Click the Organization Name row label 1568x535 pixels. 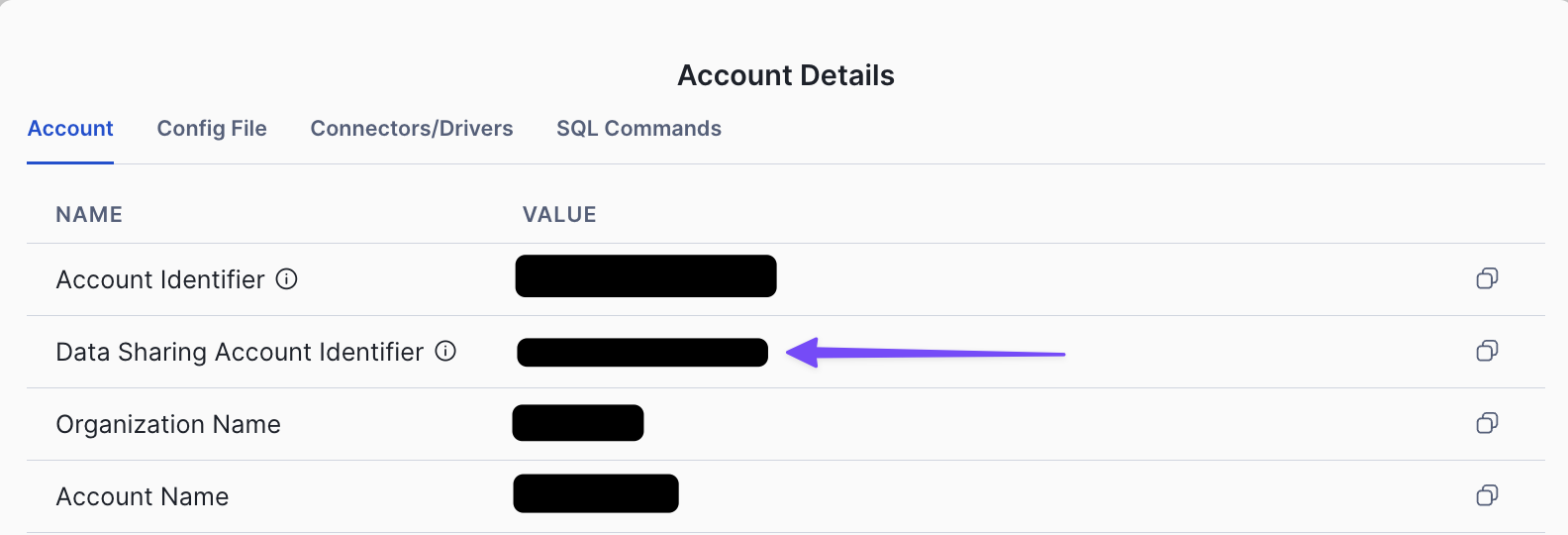168,424
